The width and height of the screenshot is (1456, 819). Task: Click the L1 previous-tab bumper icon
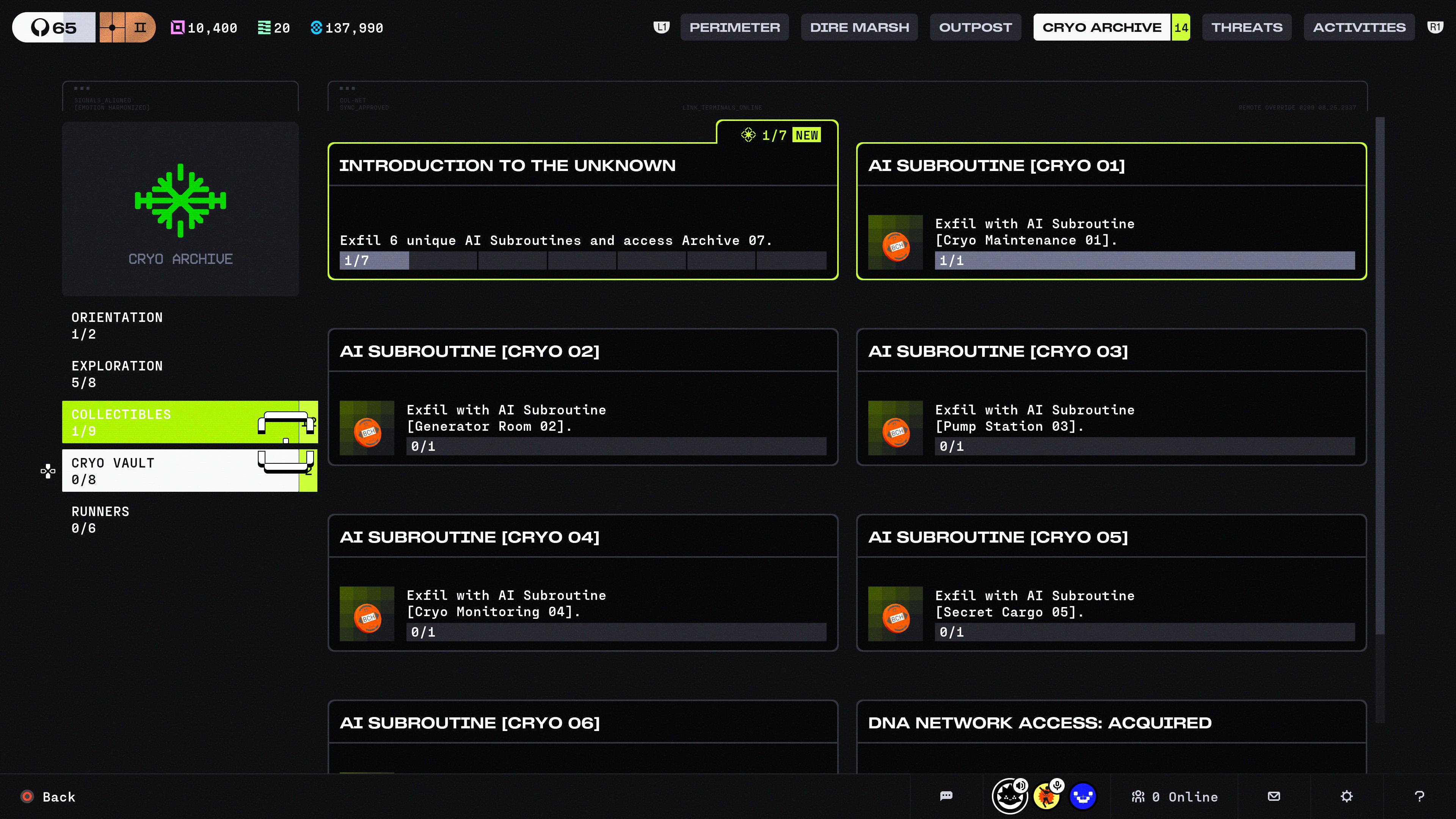click(x=662, y=27)
